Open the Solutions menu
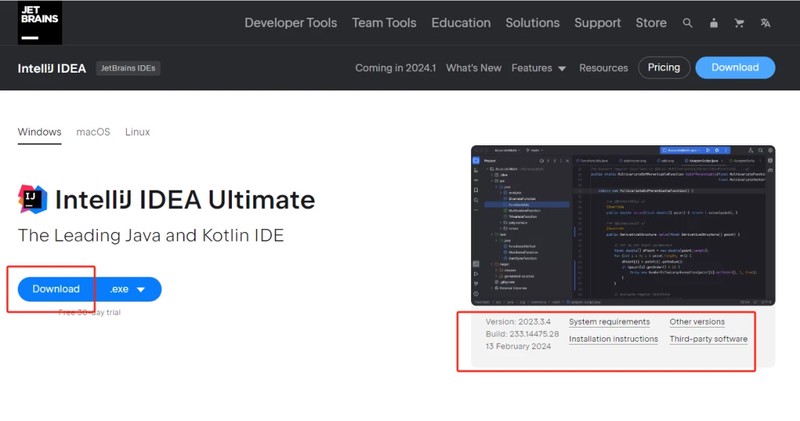Viewport: 800px width, 421px height. [x=532, y=23]
